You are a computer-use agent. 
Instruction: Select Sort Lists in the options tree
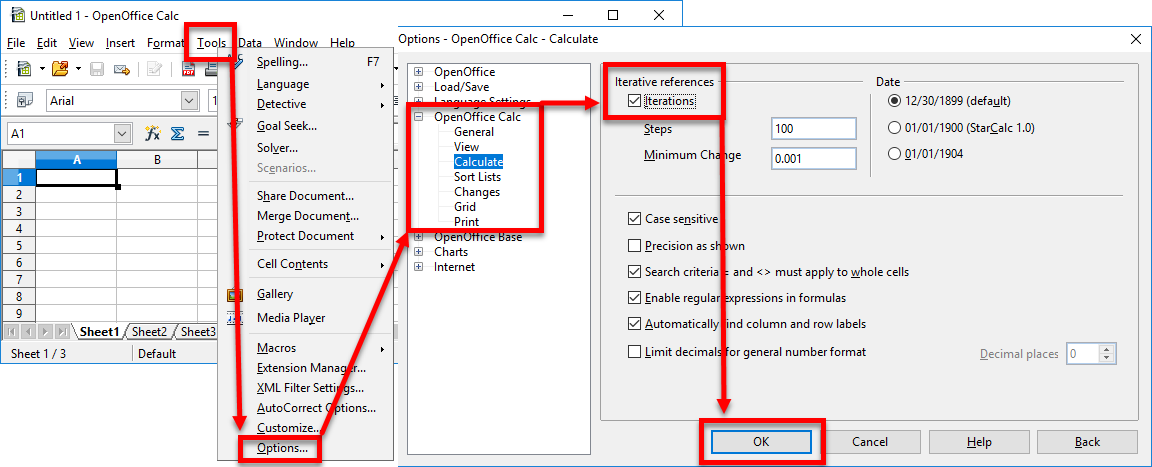(478, 177)
